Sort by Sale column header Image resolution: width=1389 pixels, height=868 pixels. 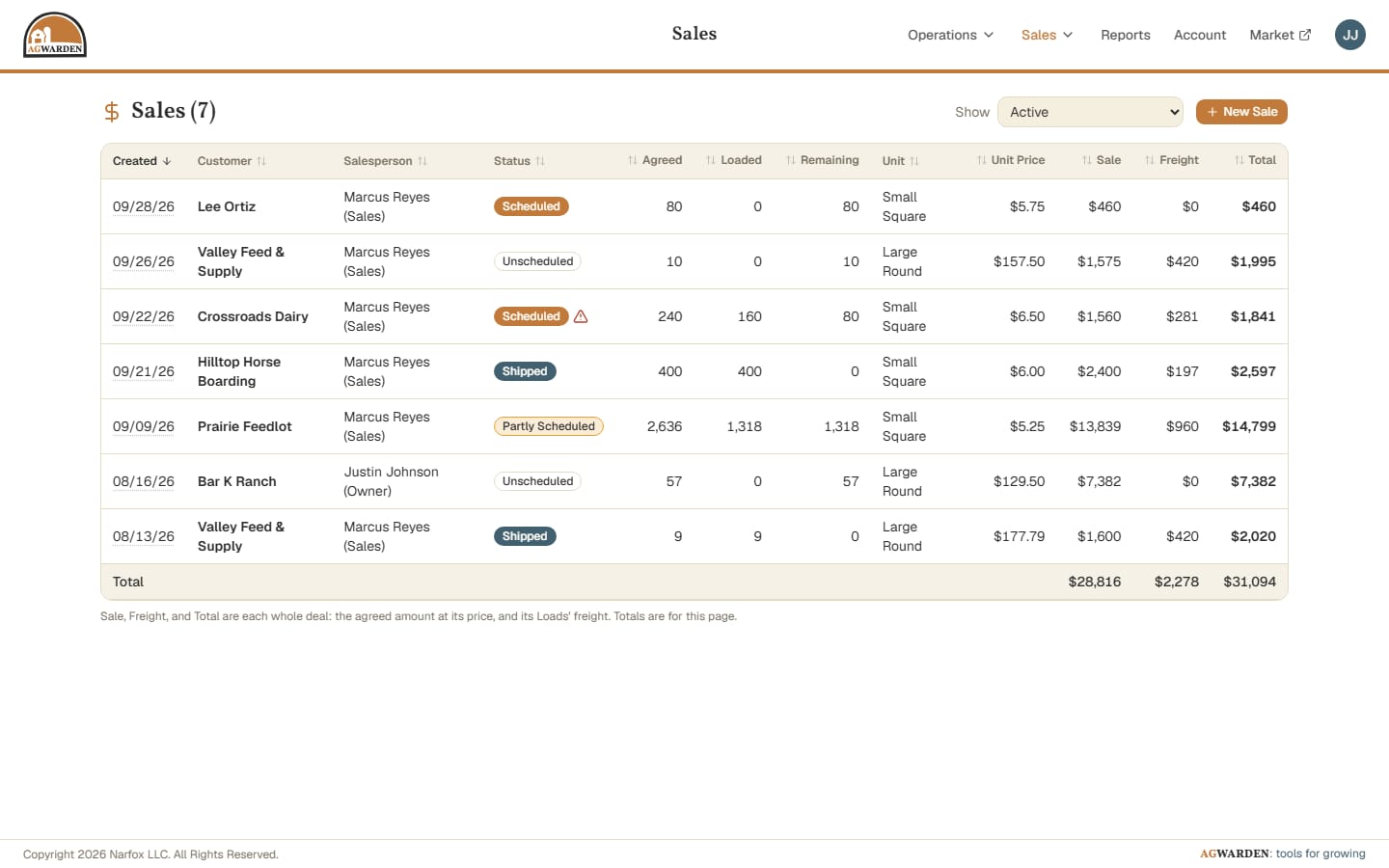tap(1102, 160)
